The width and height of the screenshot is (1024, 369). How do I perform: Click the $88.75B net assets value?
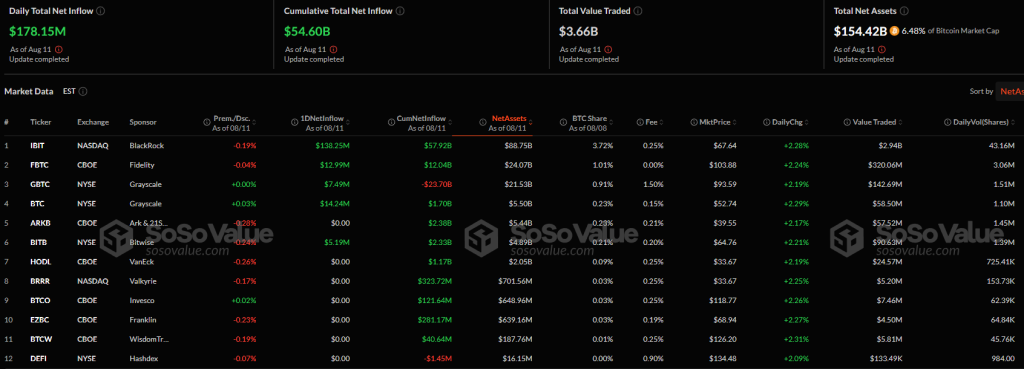point(520,146)
